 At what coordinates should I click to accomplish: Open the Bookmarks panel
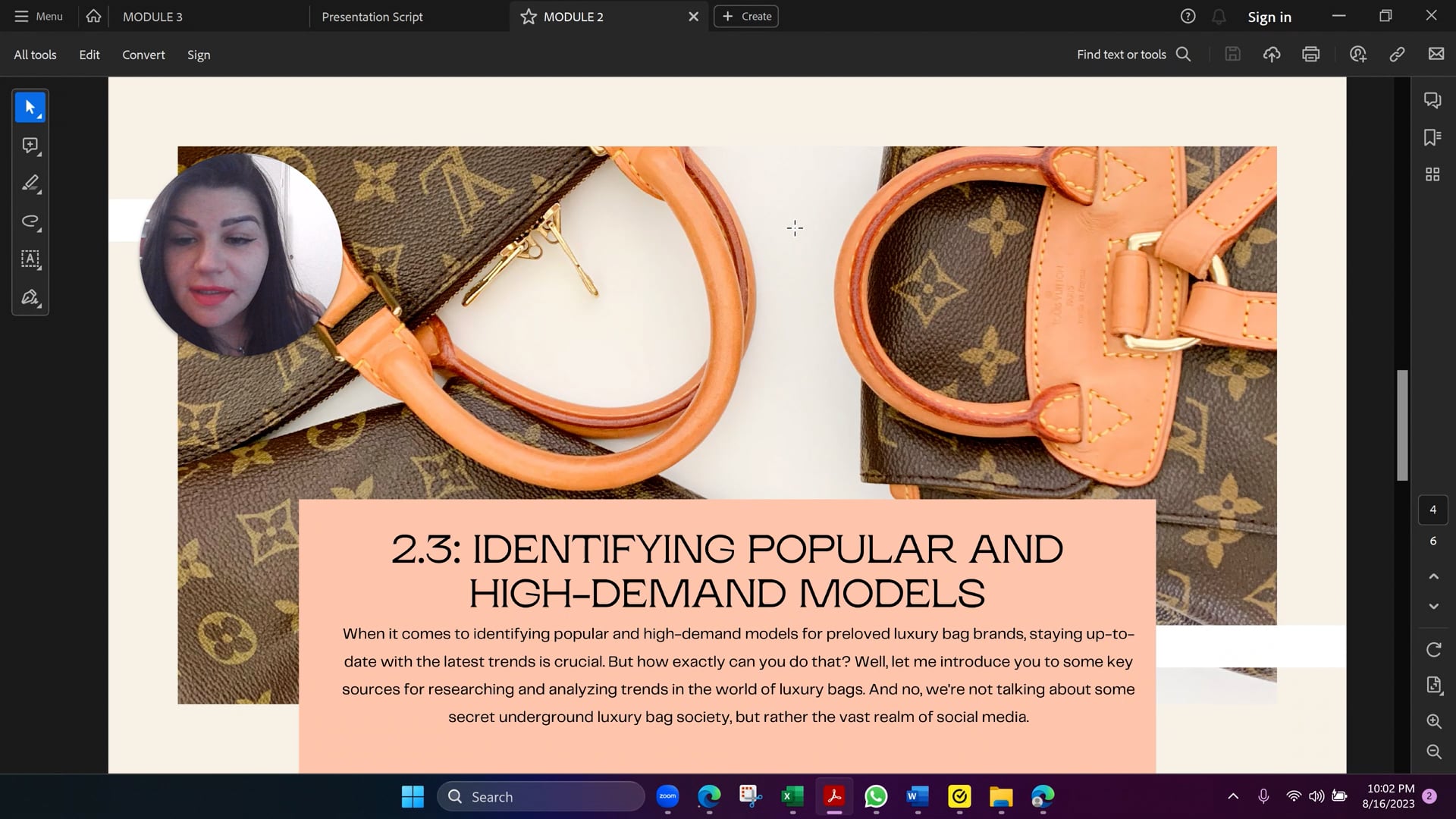(x=1433, y=137)
